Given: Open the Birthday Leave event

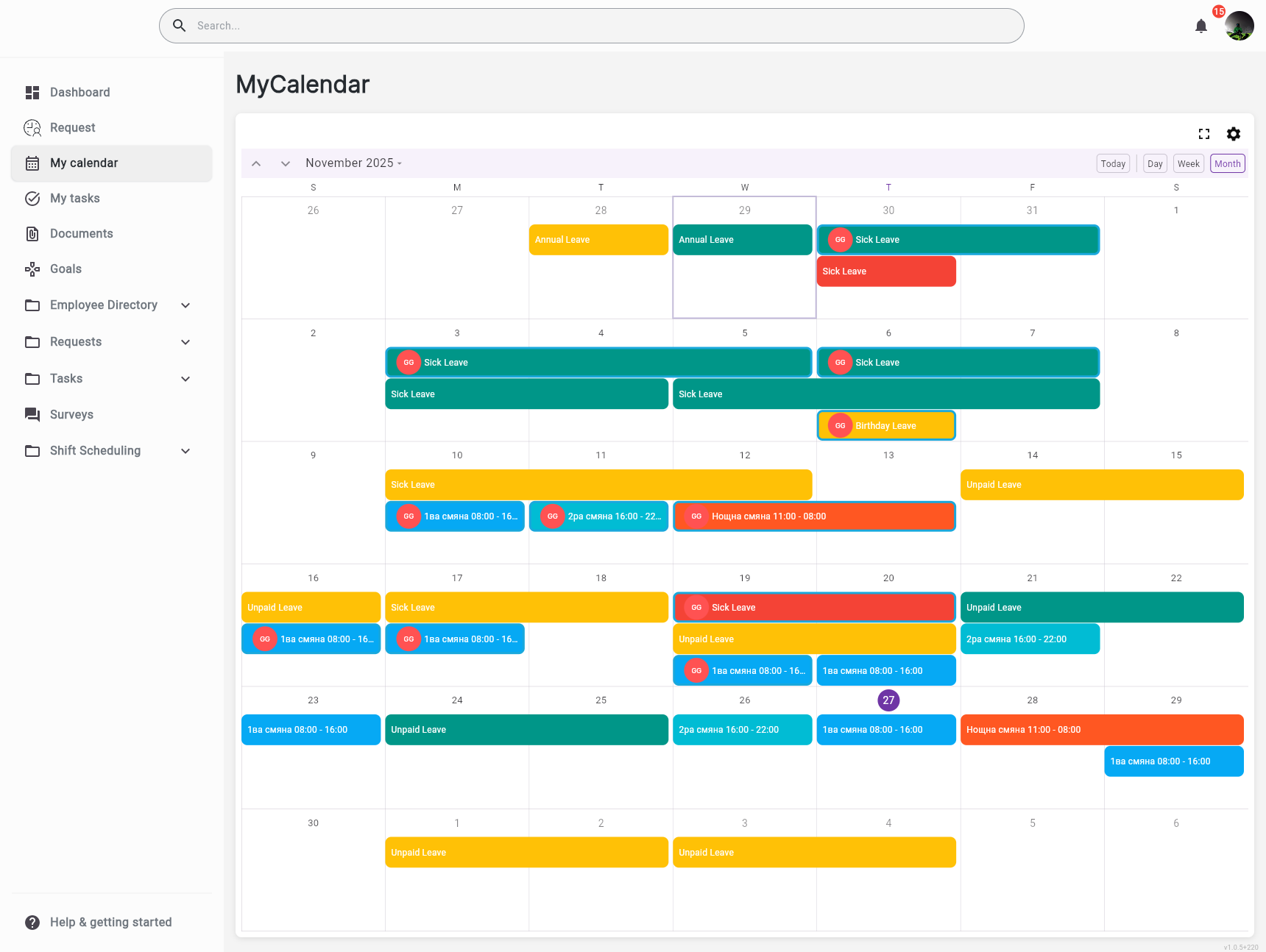Looking at the screenshot, I should pyautogui.click(x=886, y=426).
